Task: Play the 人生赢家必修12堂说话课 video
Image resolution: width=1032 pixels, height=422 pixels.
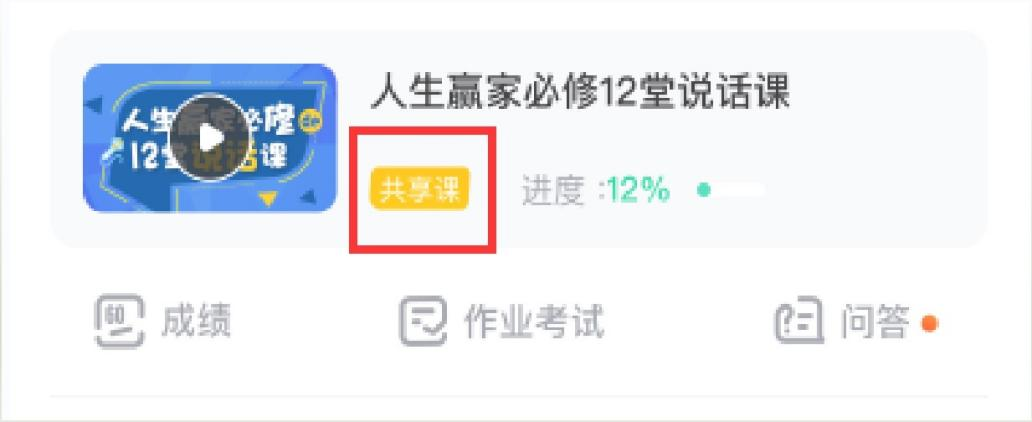Action: pos(211,138)
